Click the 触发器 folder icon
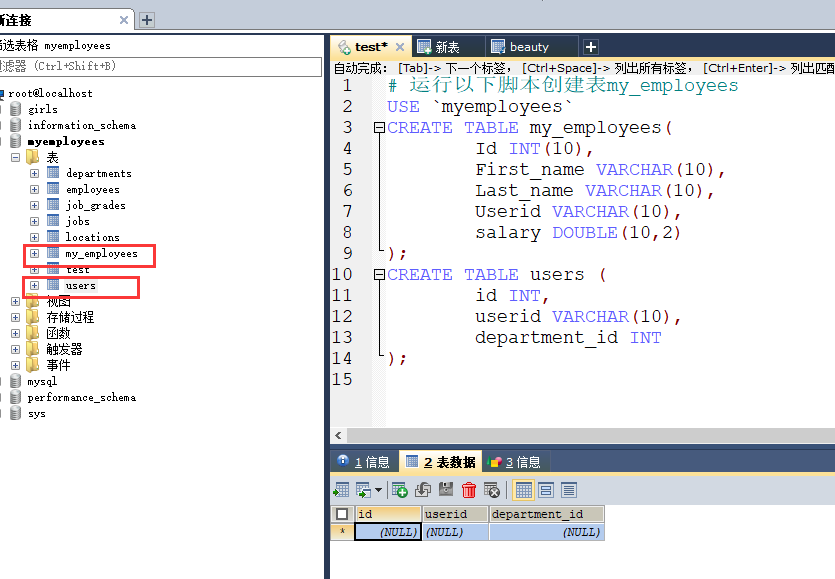The height and width of the screenshot is (579, 835). point(33,349)
